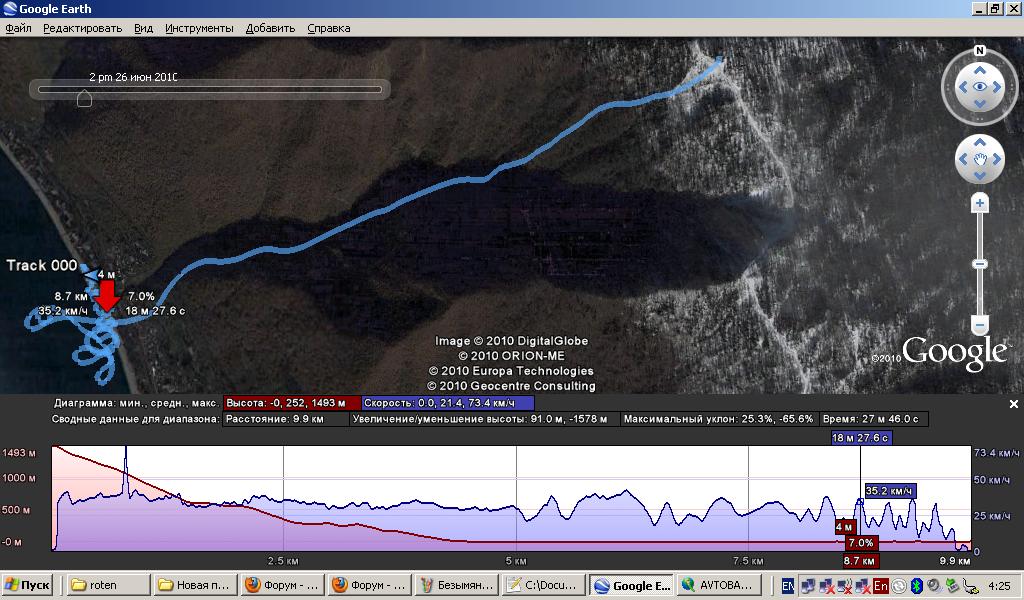Open the volume speaker tray icon
Screen dimensions: 1024x600
[x=934, y=586]
